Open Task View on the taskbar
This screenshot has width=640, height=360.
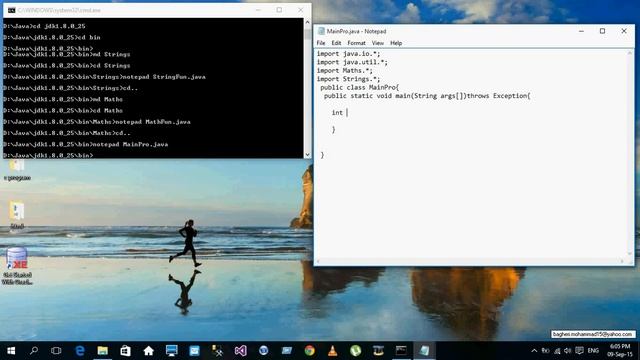[x=56, y=351]
